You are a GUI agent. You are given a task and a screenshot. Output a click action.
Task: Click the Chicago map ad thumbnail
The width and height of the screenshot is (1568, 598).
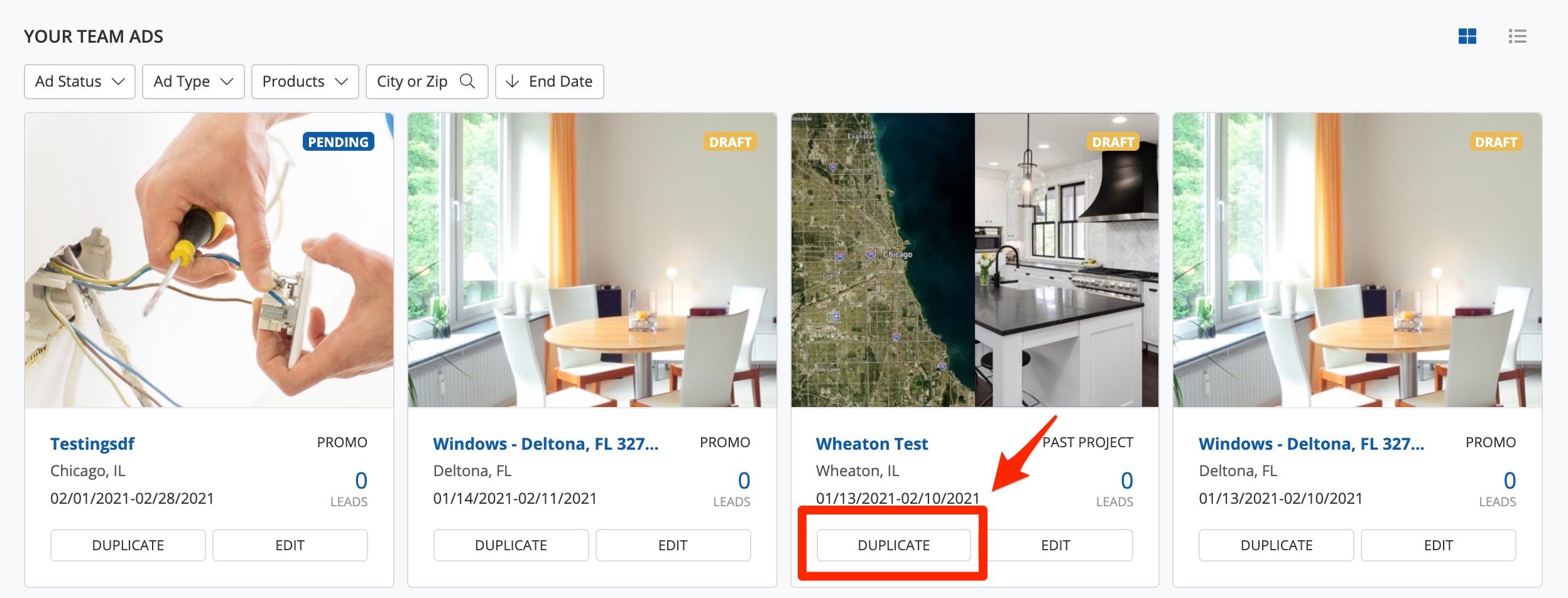tap(883, 261)
